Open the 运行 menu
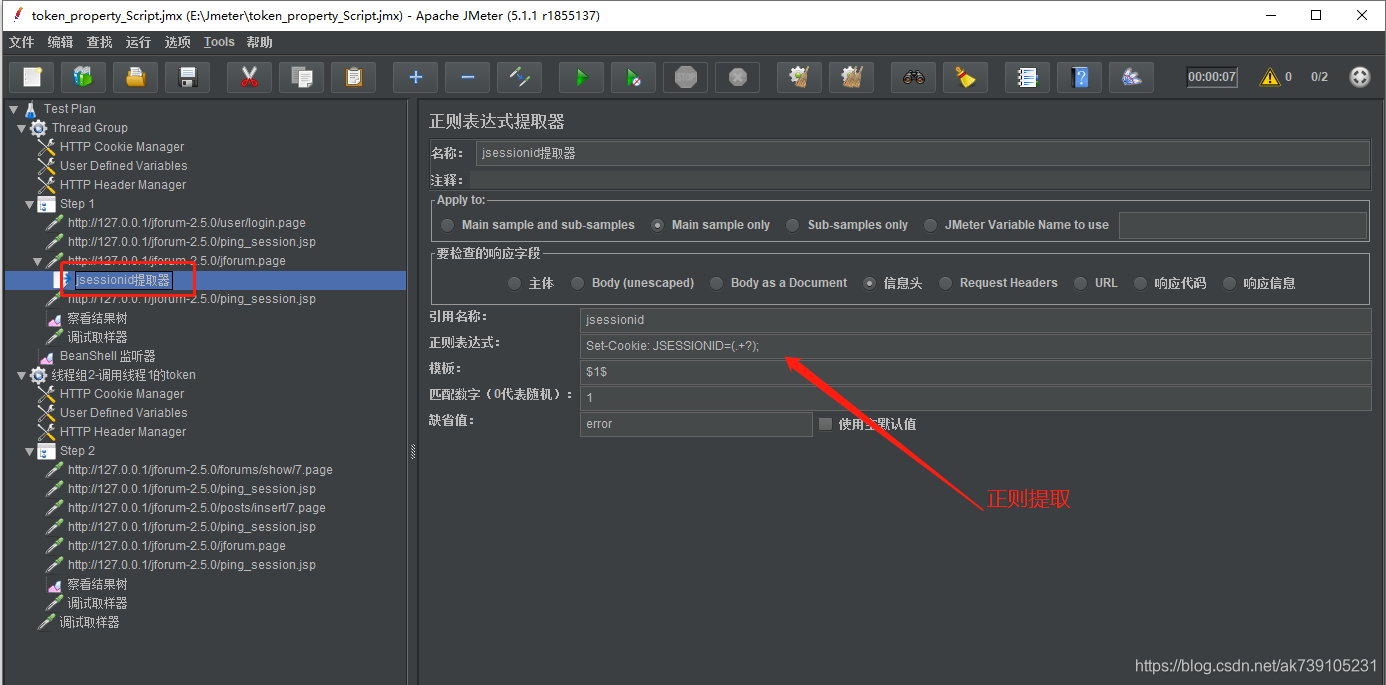The width and height of the screenshot is (1386, 685). coord(138,42)
